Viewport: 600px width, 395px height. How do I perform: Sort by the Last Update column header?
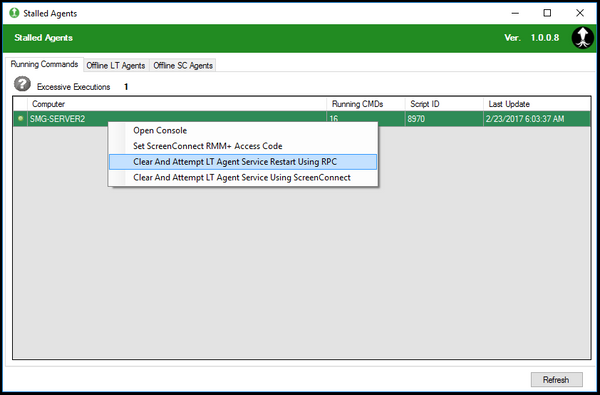coord(536,104)
